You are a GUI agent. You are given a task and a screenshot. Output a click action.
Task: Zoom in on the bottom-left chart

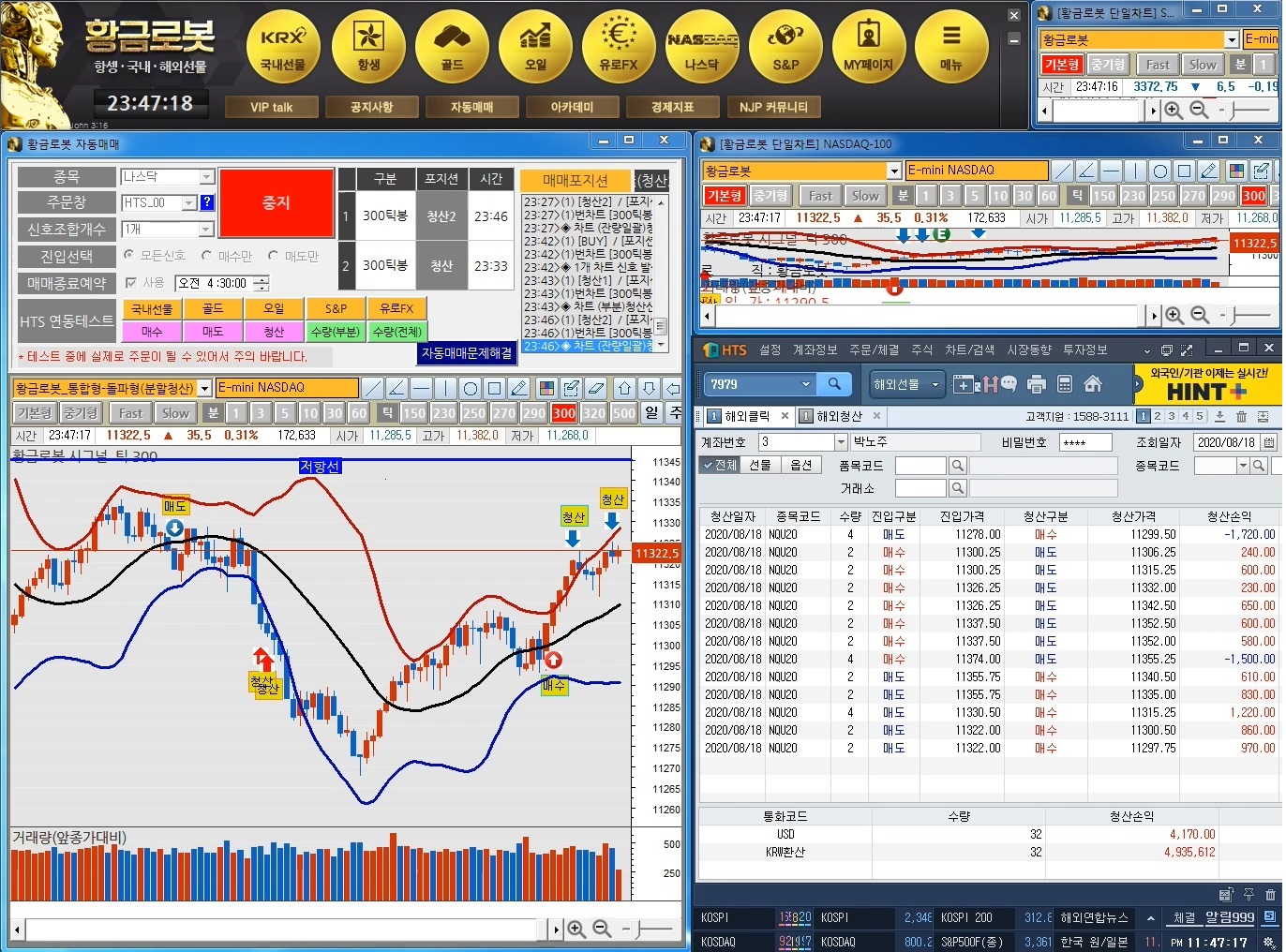(x=576, y=929)
